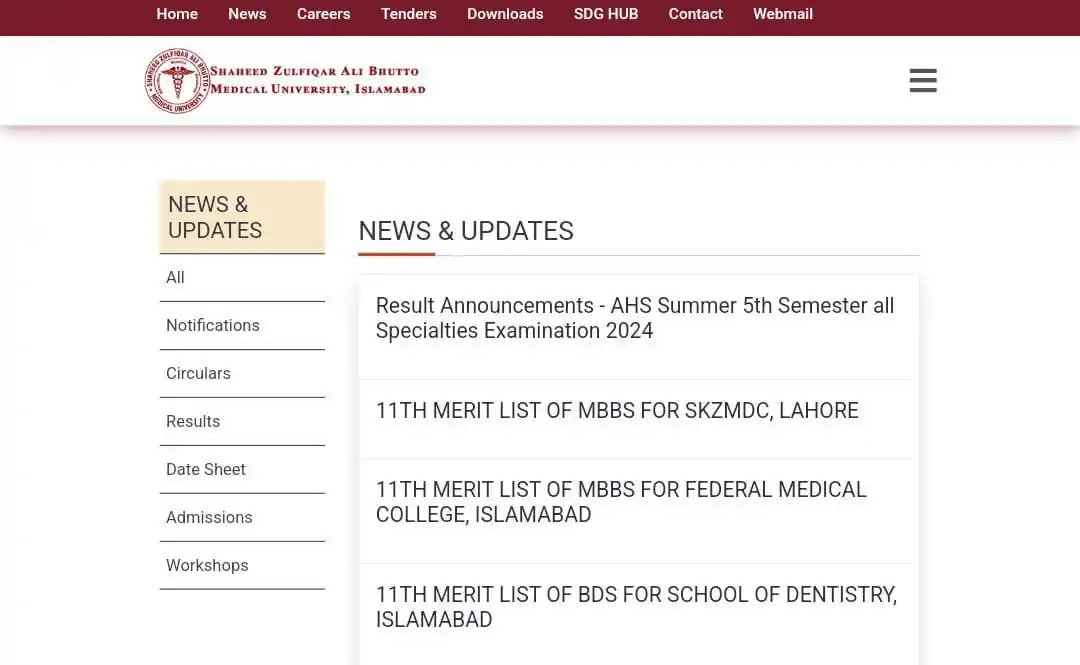
Task: Open the hamburger menu icon
Action: tap(923, 81)
